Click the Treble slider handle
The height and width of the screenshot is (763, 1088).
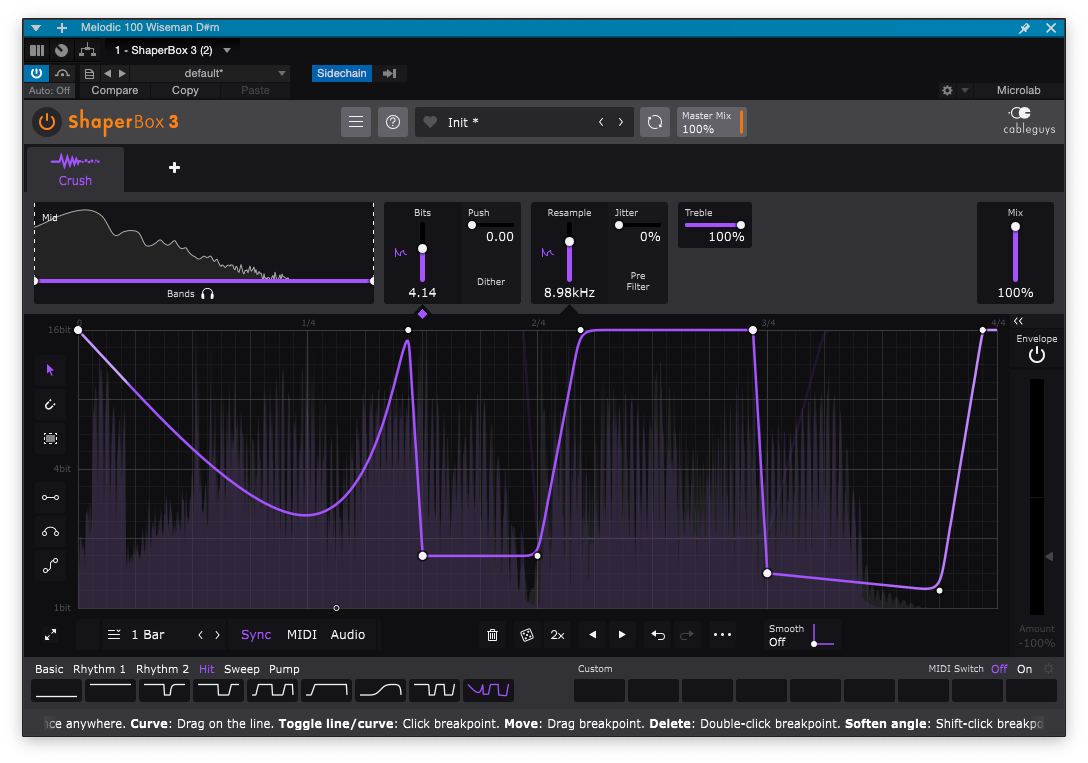(x=741, y=225)
